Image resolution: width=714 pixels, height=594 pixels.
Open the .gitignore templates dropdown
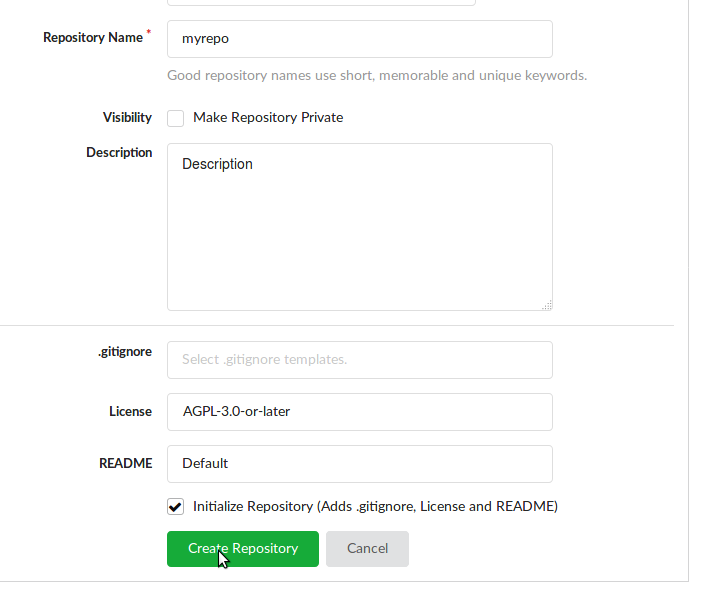360,360
